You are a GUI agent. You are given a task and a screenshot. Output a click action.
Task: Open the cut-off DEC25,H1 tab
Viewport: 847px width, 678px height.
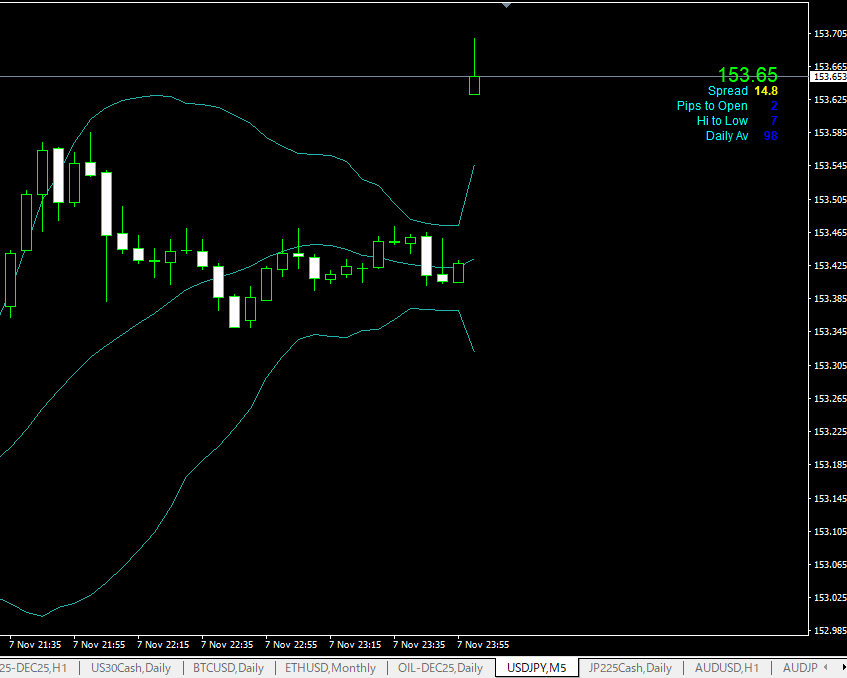(34, 668)
